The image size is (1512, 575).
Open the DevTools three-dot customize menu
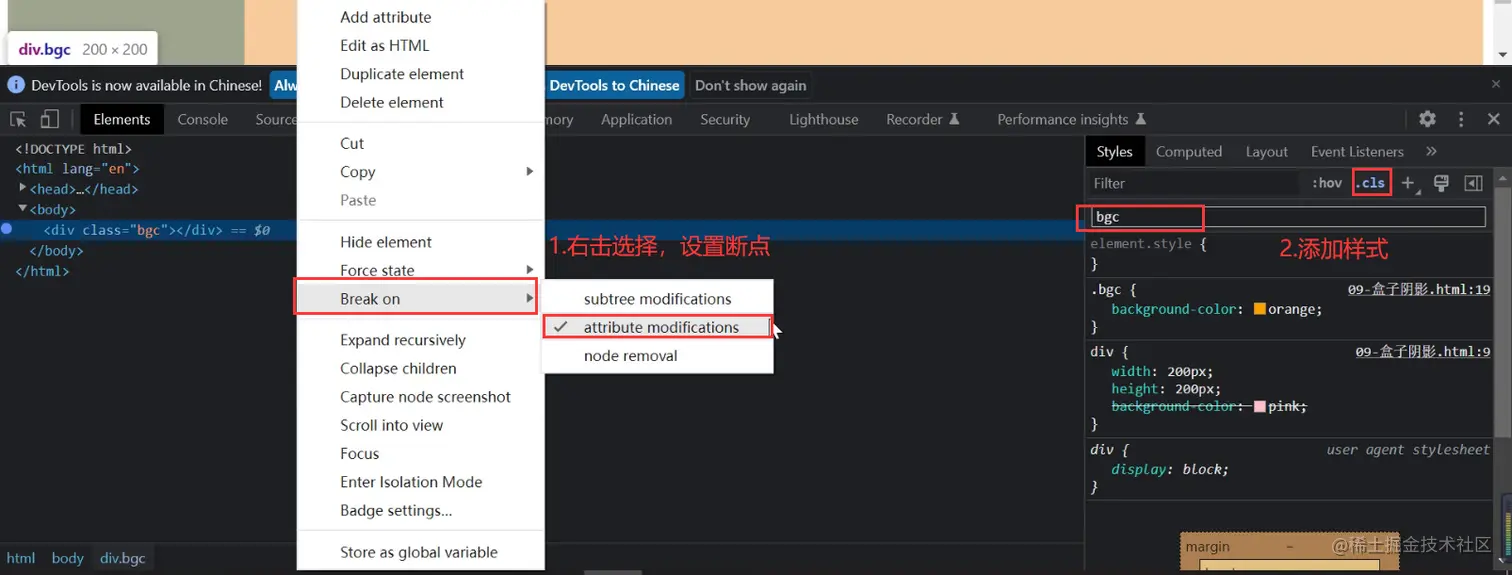pos(1461,119)
